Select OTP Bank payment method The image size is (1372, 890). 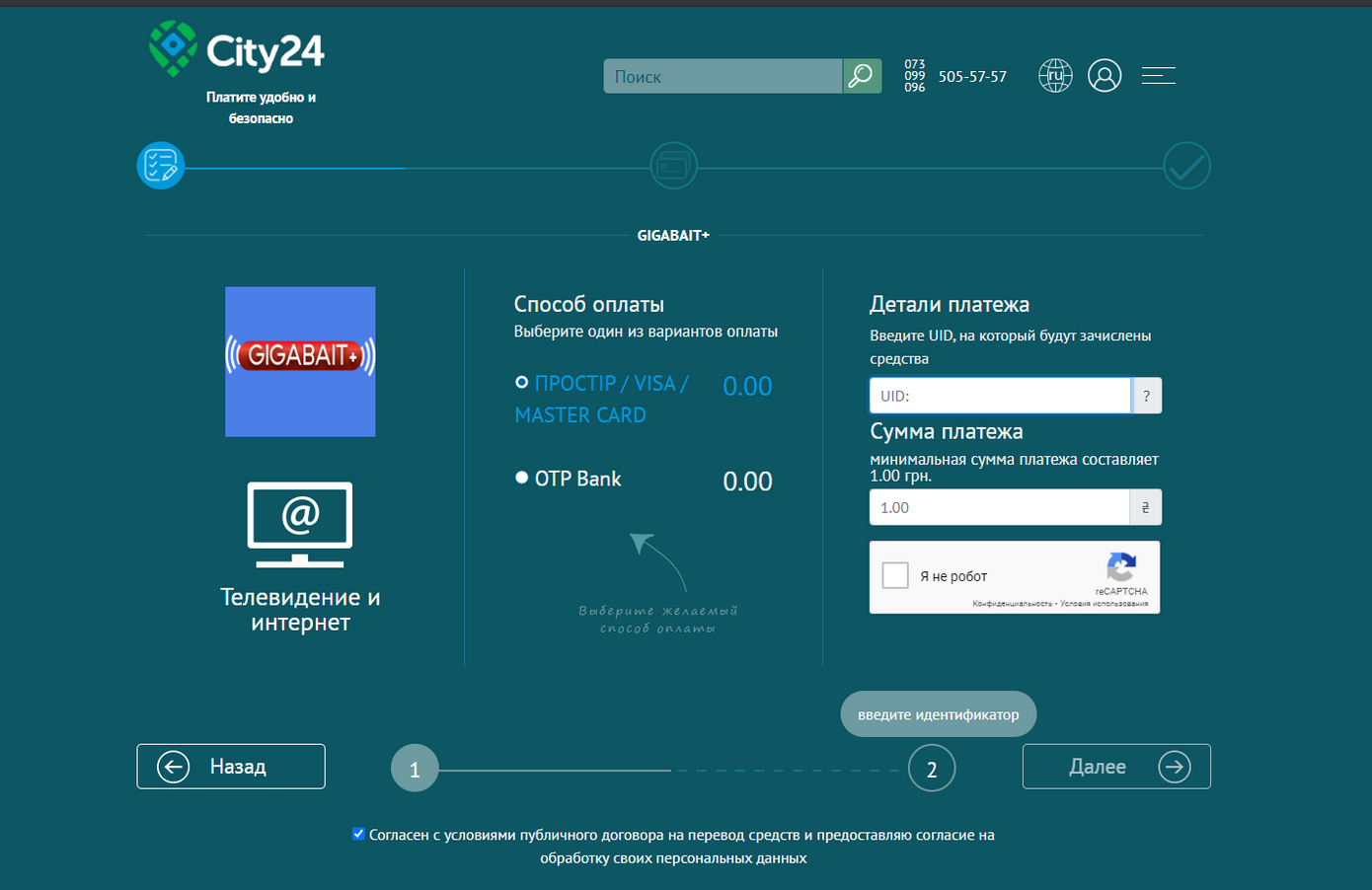point(522,479)
